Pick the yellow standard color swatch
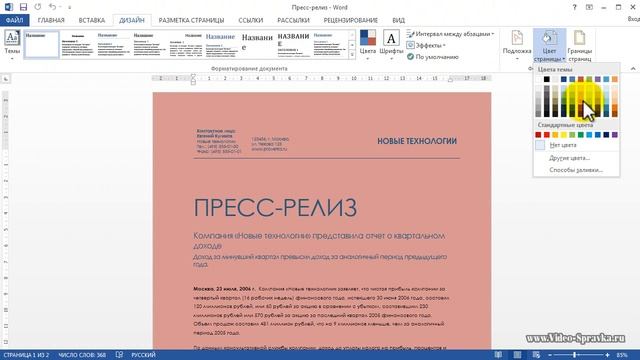Image resolution: width=640 pixels, height=360 pixels. [x=564, y=135]
